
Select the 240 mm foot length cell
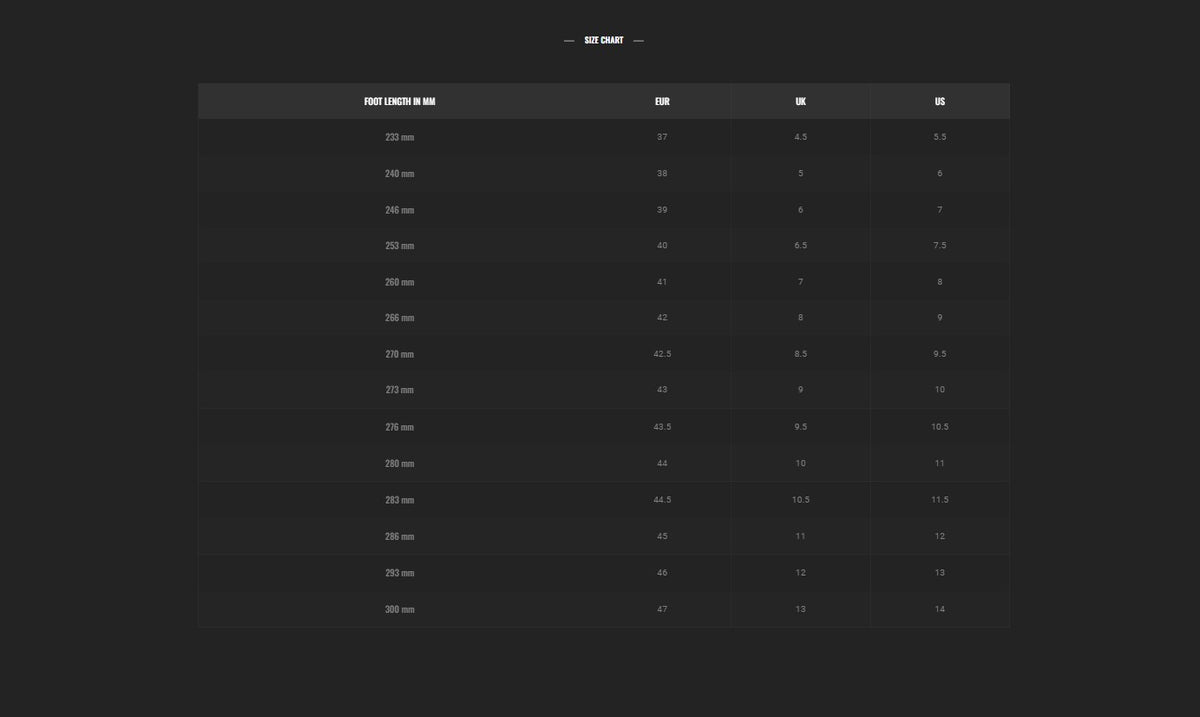400,174
